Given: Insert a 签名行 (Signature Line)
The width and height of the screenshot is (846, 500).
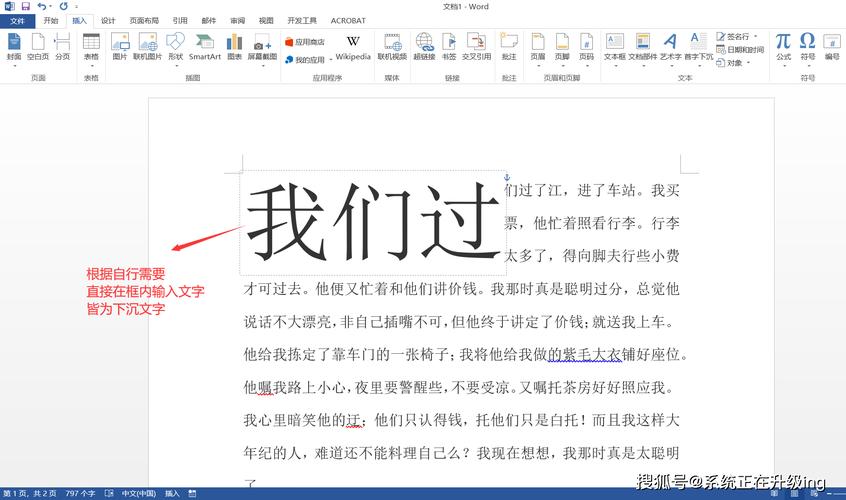Looking at the screenshot, I should (x=736, y=36).
